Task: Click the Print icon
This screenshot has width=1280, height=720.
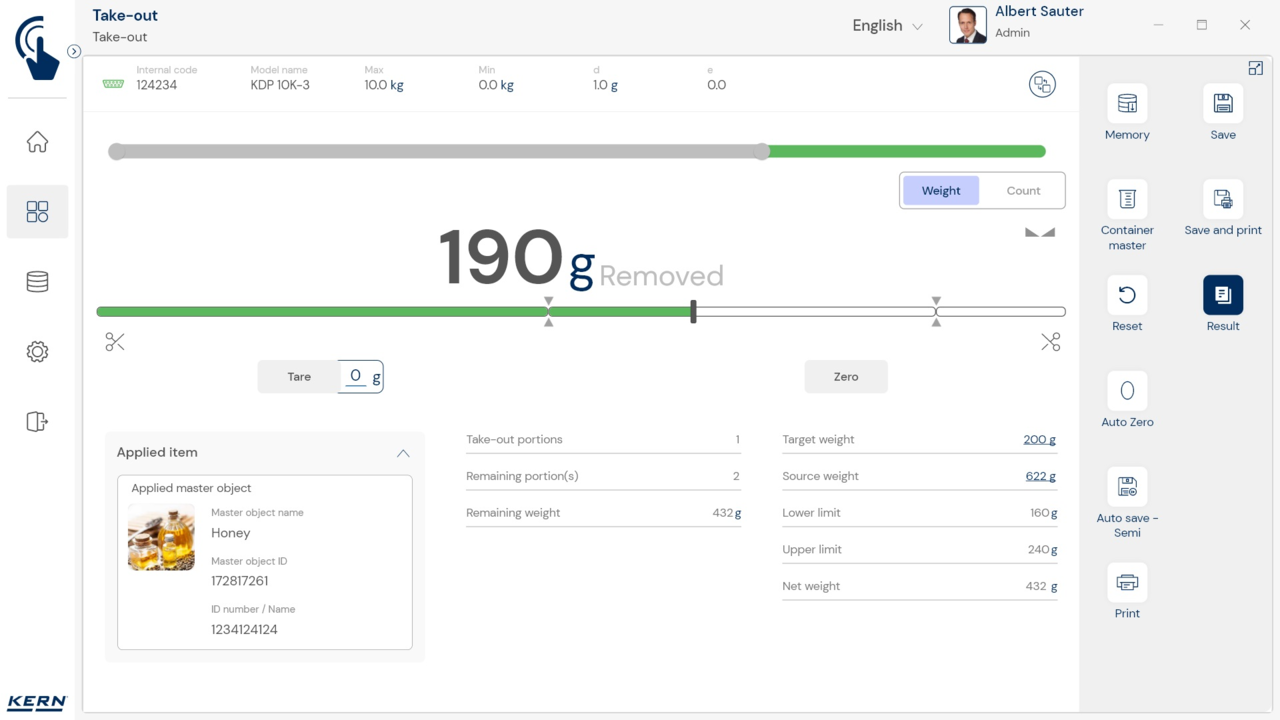Action: point(1127,583)
